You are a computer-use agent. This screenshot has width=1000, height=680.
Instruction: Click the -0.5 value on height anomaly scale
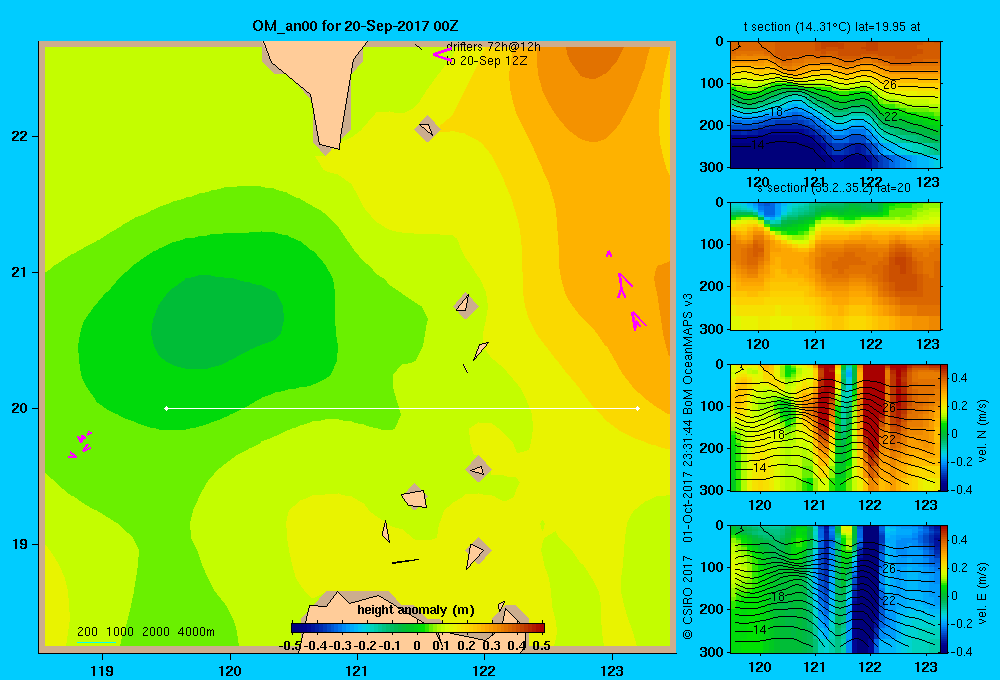click(290, 646)
